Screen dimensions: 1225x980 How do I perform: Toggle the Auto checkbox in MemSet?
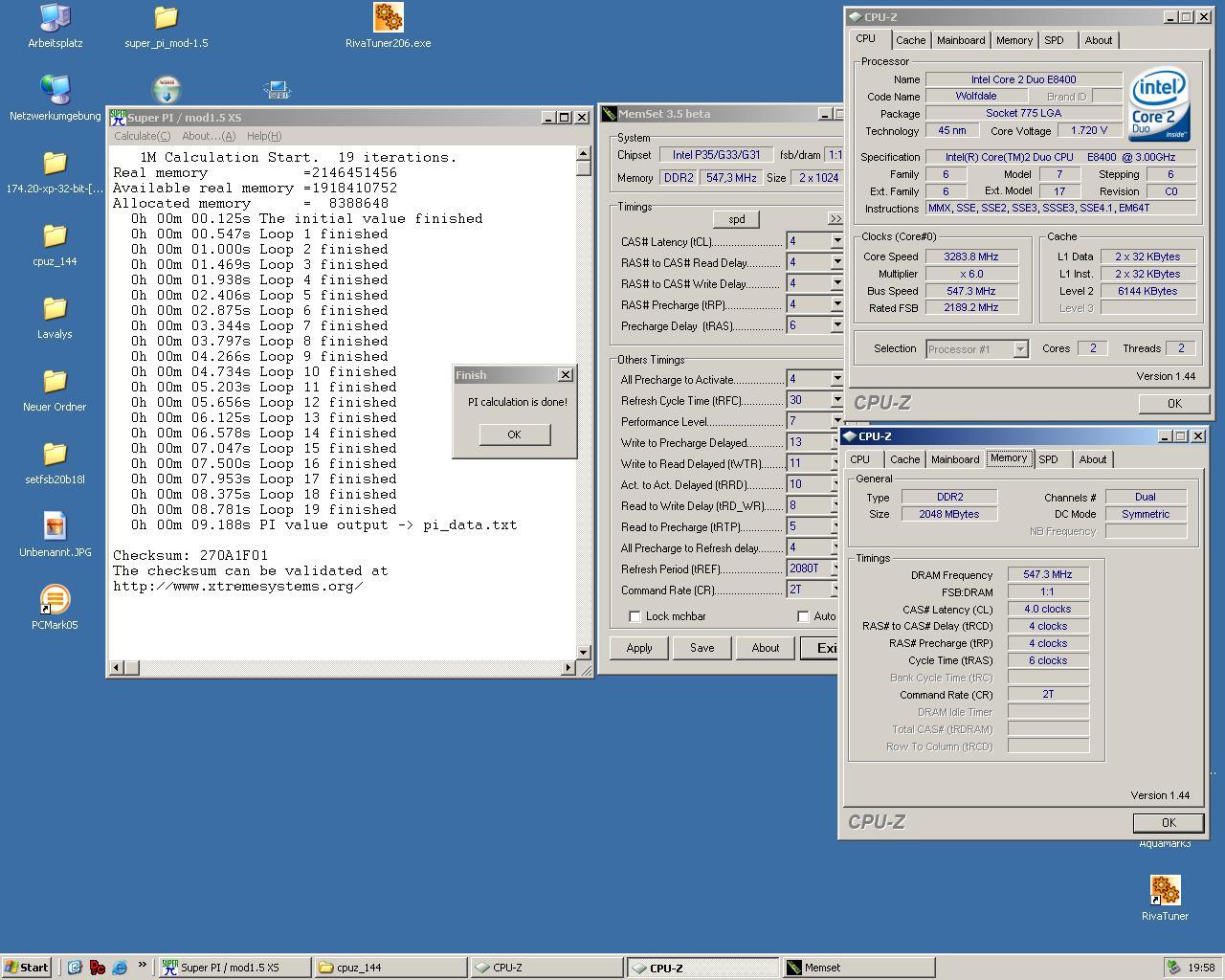(803, 616)
